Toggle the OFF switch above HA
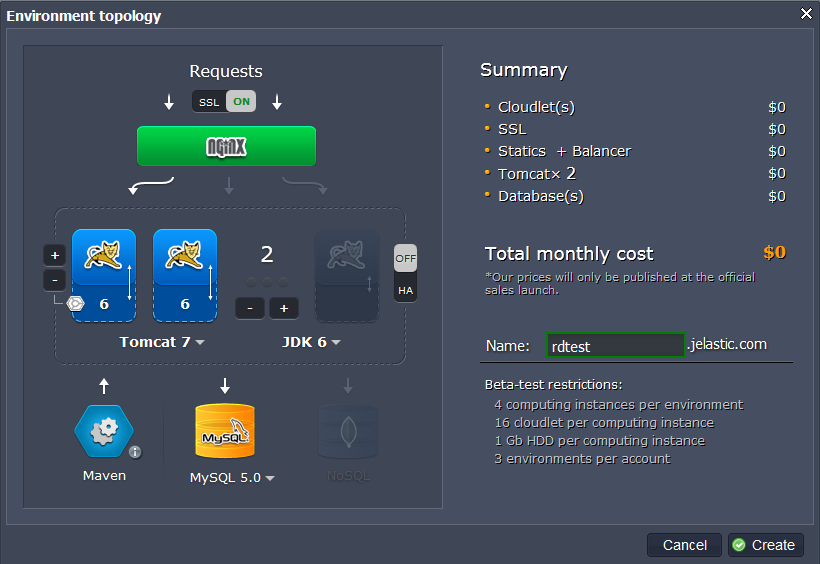 click(405, 258)
